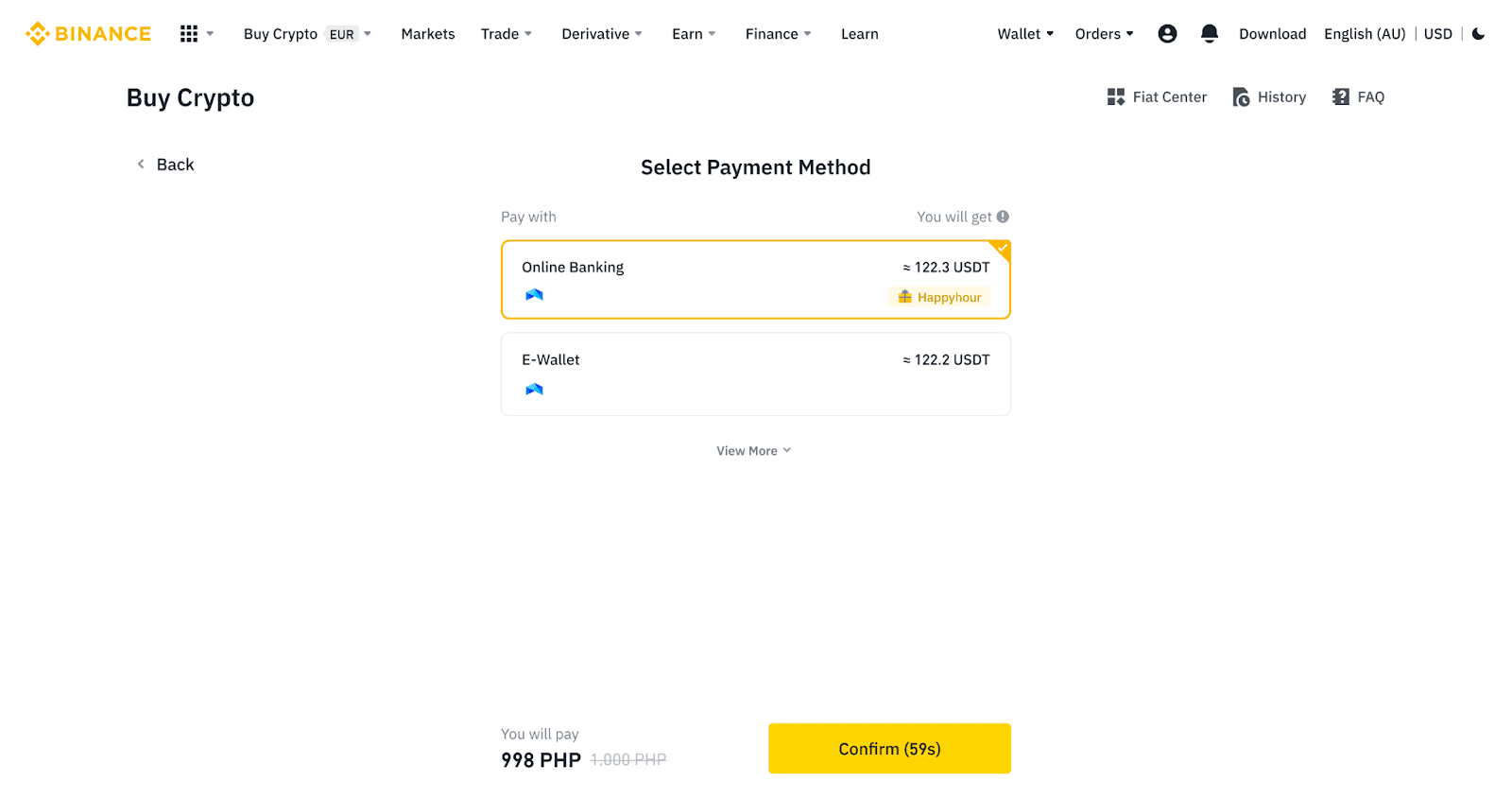Click the notifications bell icon
This screenshot has width=1512, height=799.
[x=1209, y=34]
